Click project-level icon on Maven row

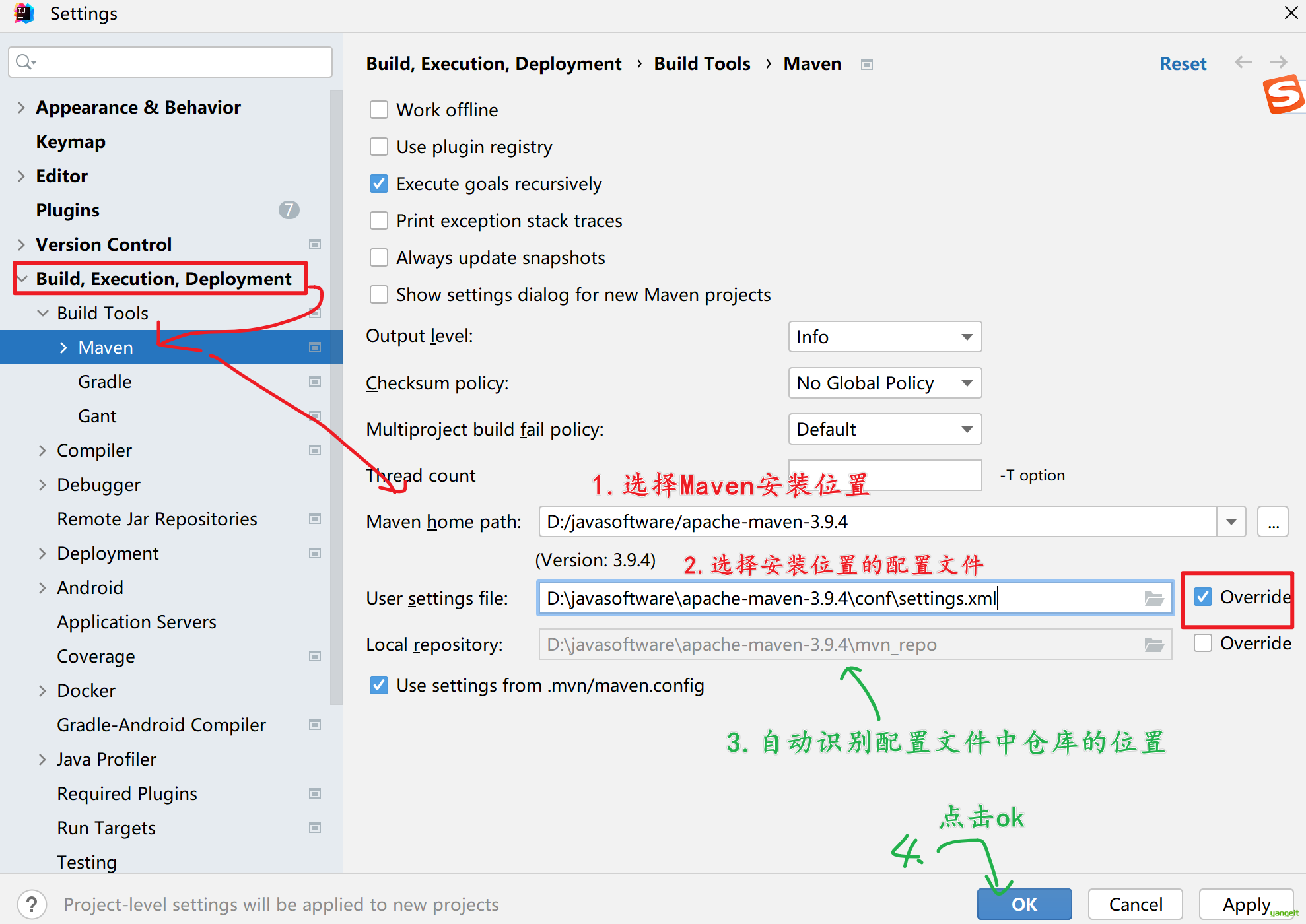click(315, 347)
